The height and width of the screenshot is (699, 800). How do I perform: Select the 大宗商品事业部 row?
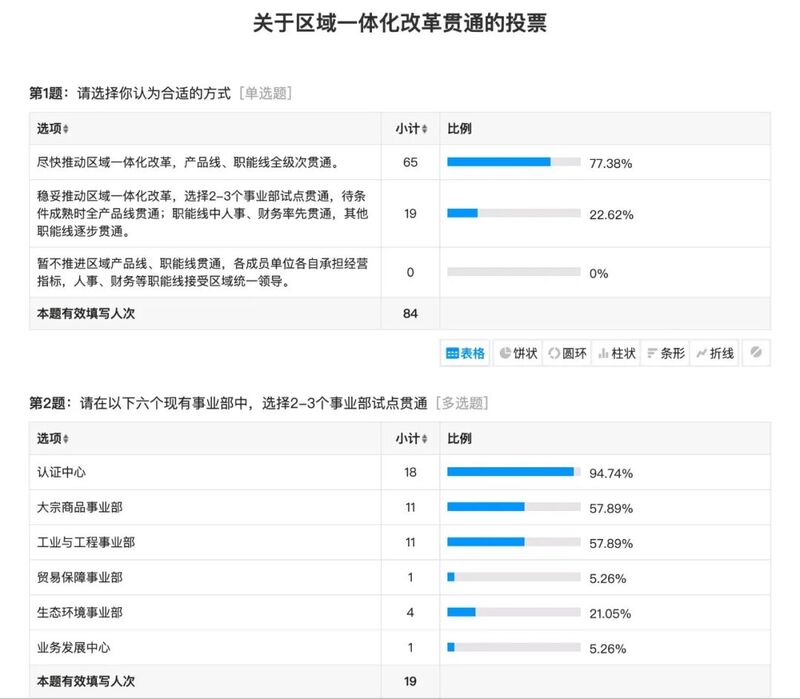pyautogui.click(x=400, y=508)
